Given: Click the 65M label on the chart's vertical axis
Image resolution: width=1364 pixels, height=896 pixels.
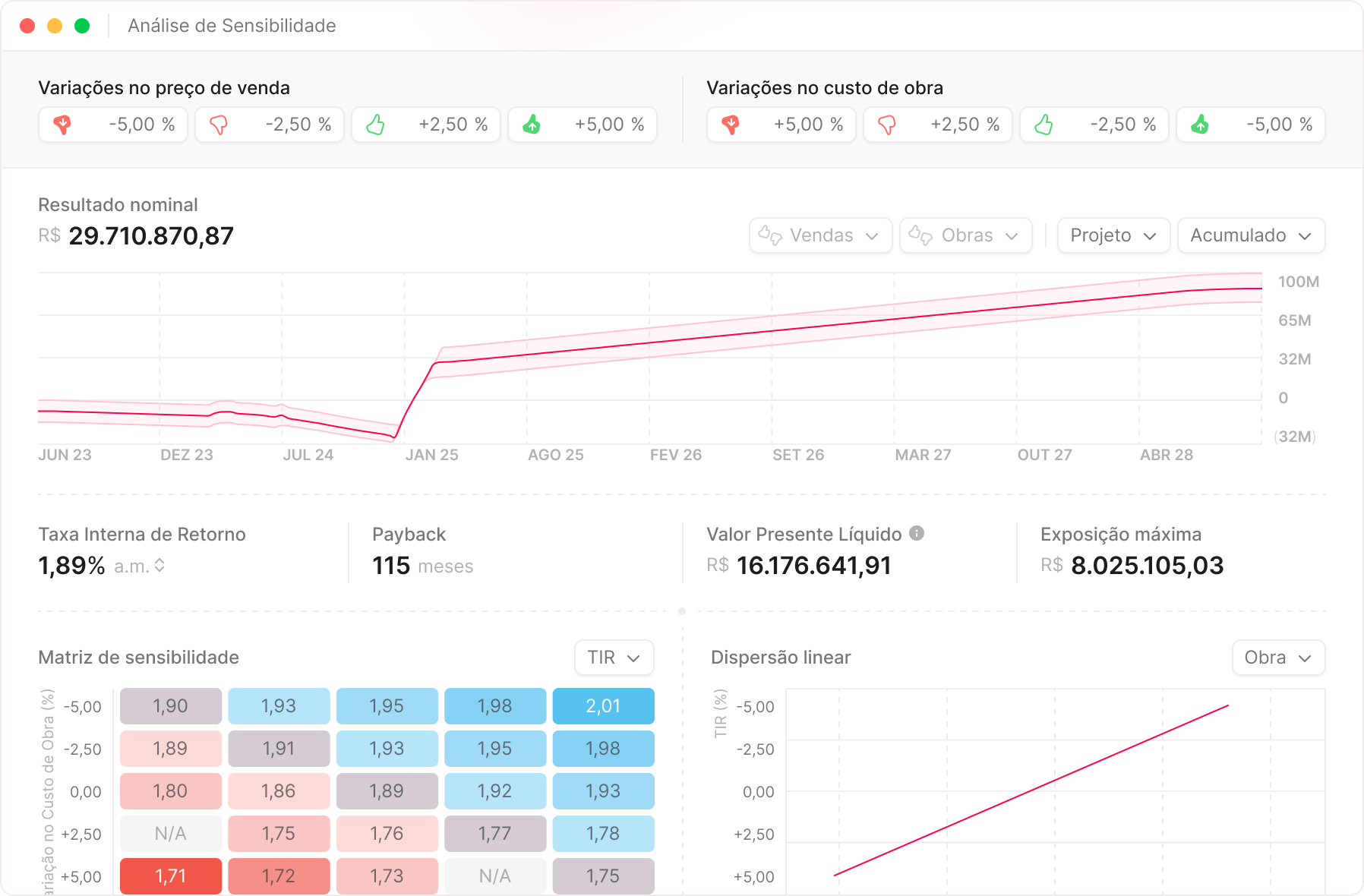Looking at the screenshot, I should coord(1295,320).
